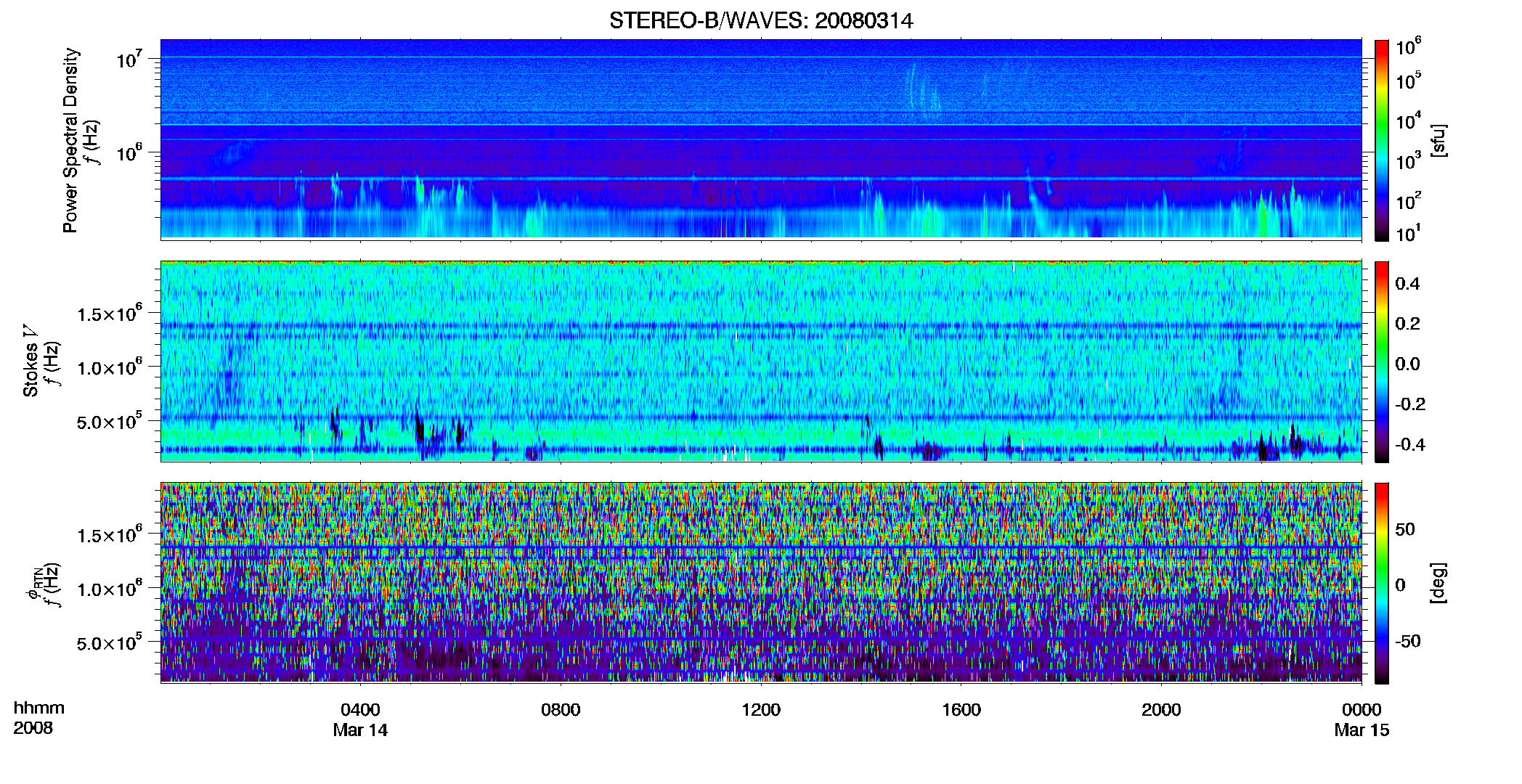Click the degree colorbar of the bottom panel
1522x784 pixels.
click(1382, 583)
